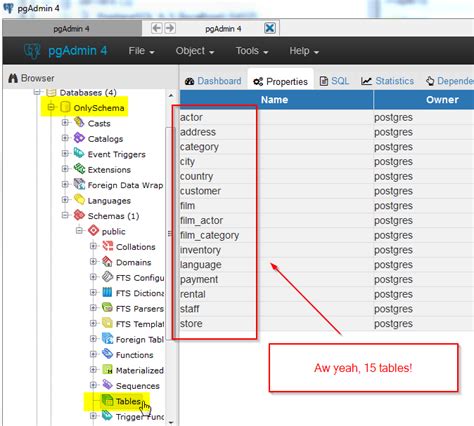
Task: Select the Tables tree node
Action: click(x=128, y=401)
